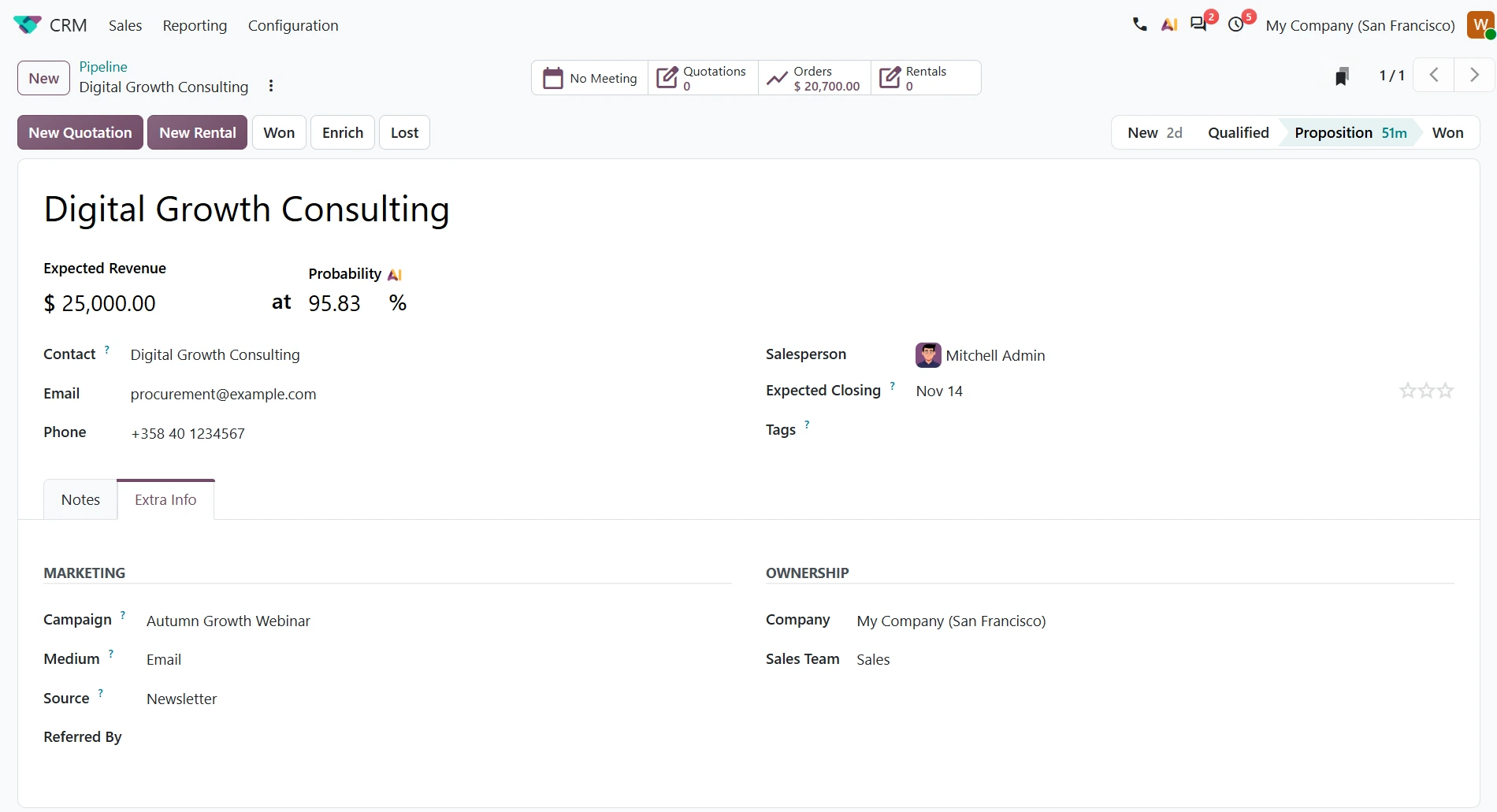Open the activities clock icon
1497x812 pixels.
(x=1236, y=24)
